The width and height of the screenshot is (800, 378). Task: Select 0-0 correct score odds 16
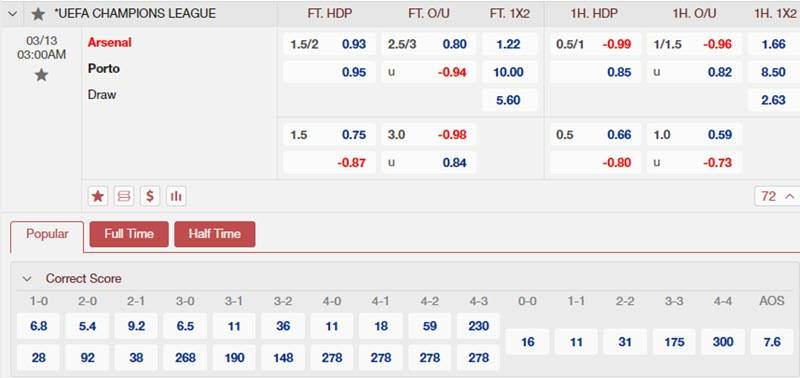528,342
